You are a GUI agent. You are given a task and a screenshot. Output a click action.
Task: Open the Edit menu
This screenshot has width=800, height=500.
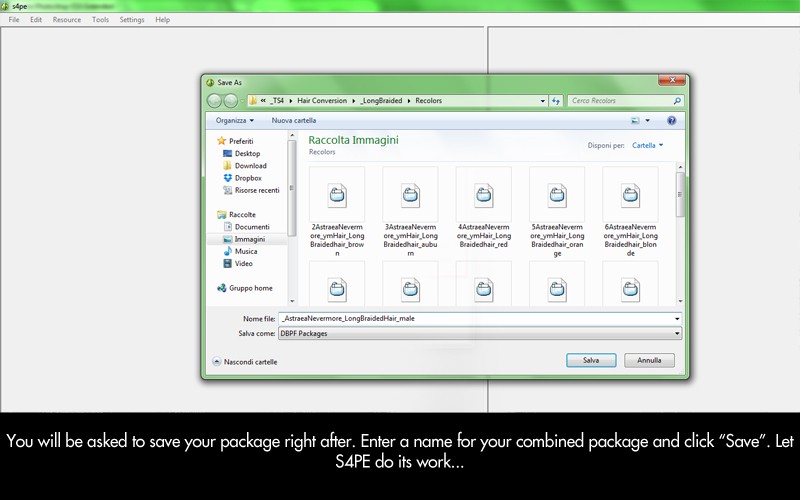click(36, 19)
